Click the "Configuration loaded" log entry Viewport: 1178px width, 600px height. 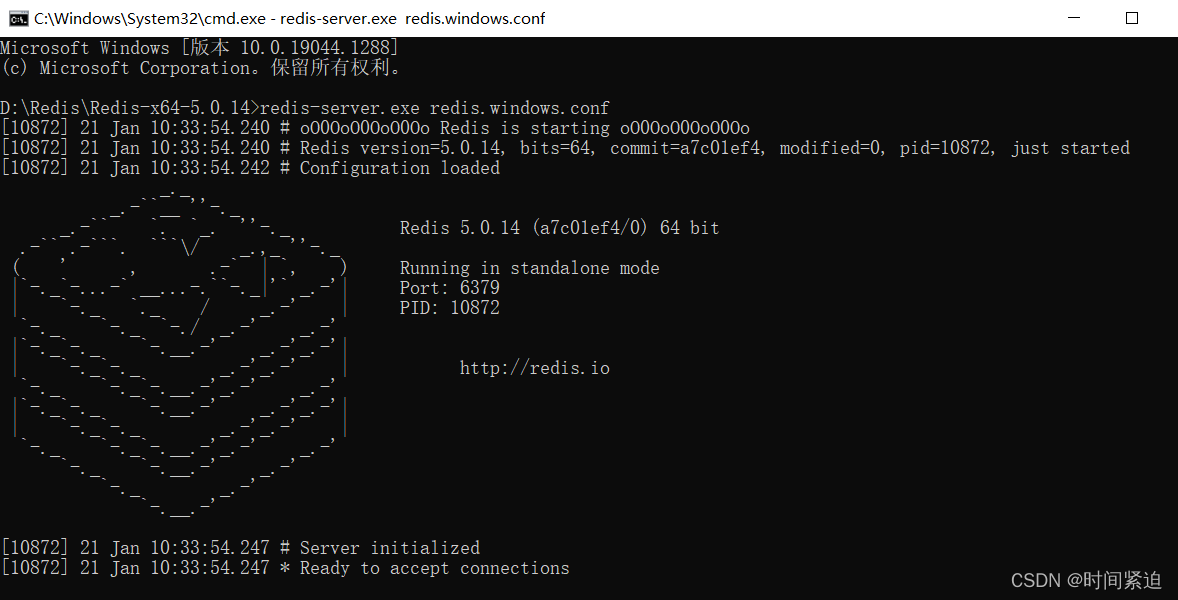tap(399, 168)
